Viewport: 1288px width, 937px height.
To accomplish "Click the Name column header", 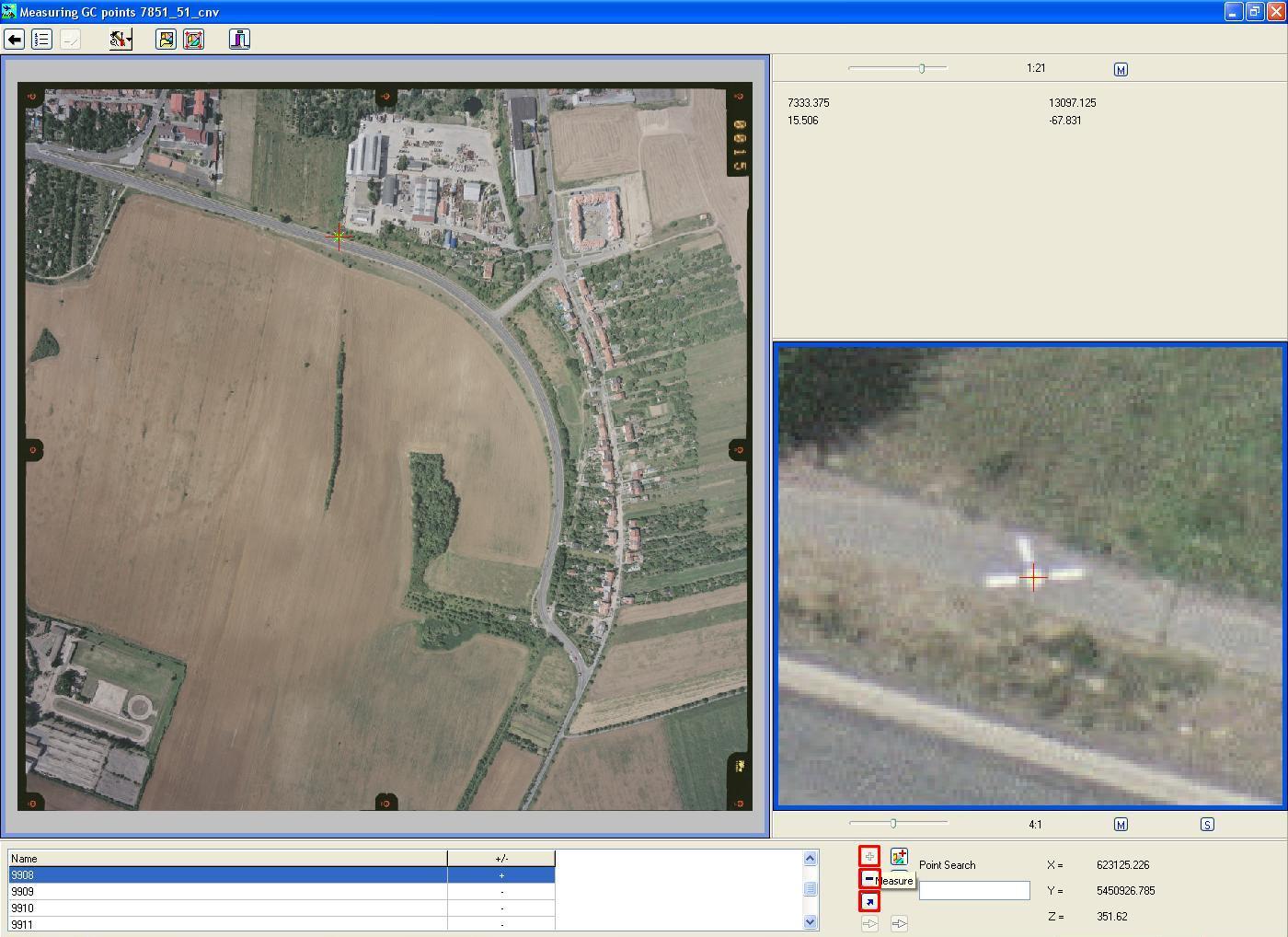I will click(x=227, y=859).
